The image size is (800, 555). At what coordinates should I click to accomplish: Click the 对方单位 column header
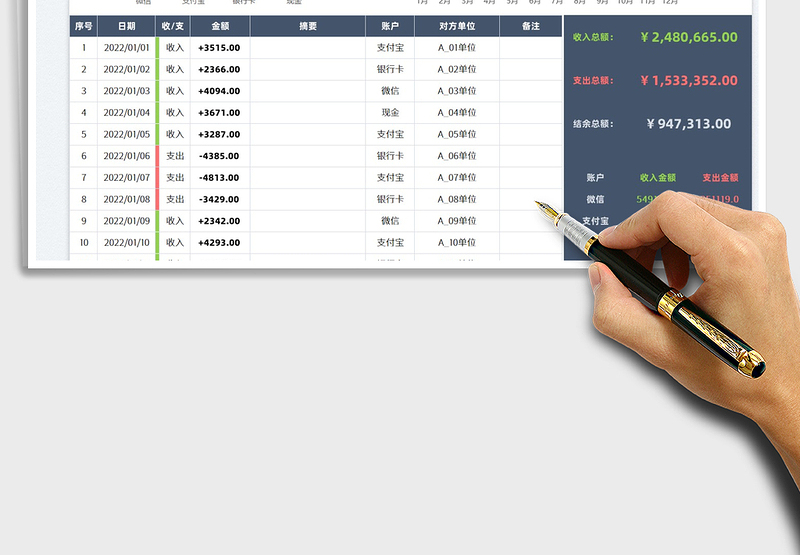pos(457,26)
